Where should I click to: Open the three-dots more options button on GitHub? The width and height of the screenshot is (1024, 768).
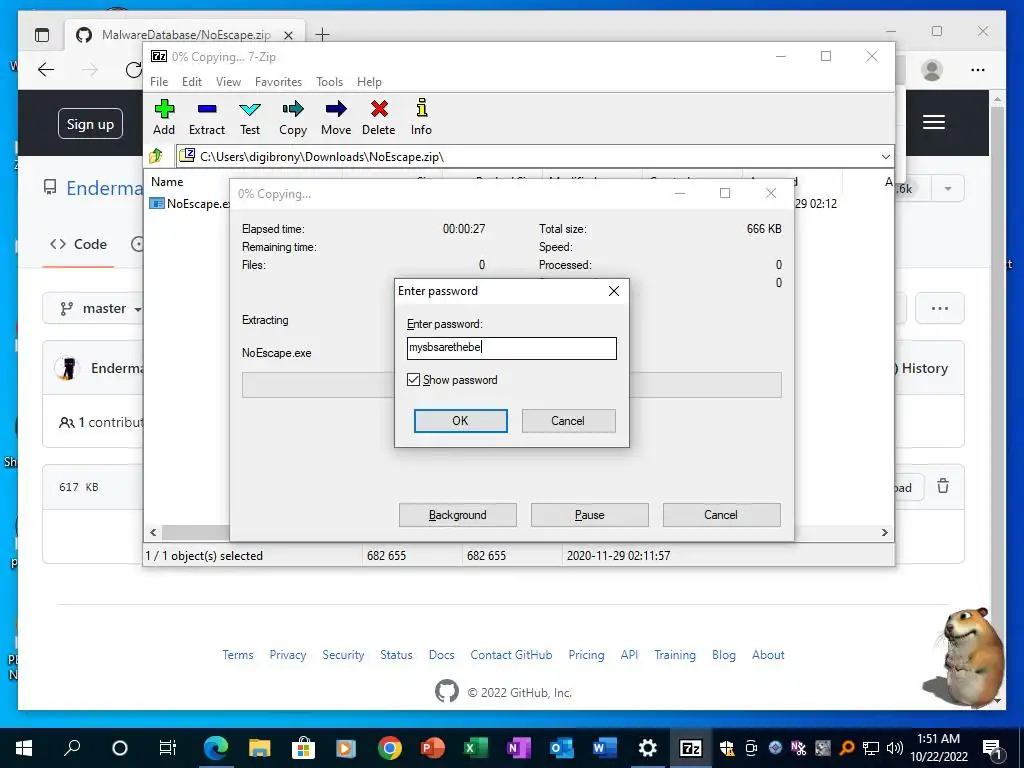[x=940, y=308]
